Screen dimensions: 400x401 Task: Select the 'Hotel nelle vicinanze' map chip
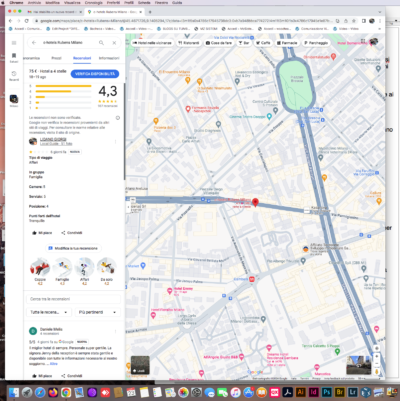(x=152, y=43)
